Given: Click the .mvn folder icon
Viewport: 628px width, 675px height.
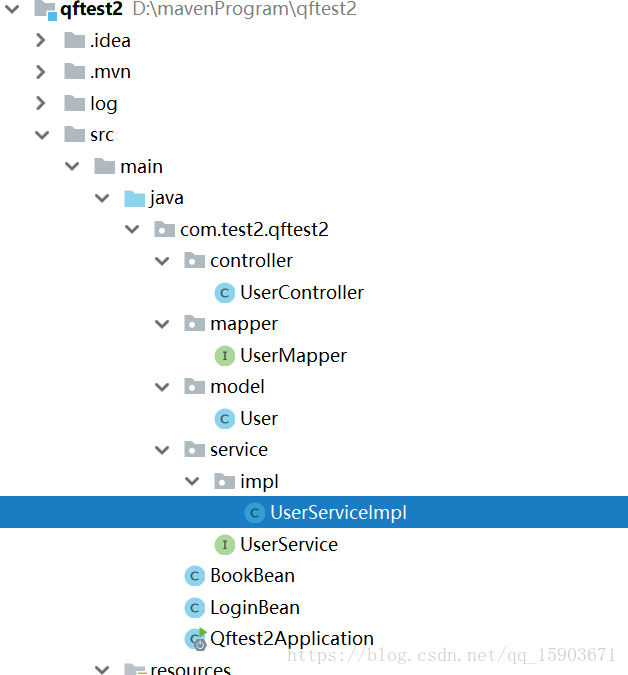Looking at the screenshot, I should click(74, 71).
